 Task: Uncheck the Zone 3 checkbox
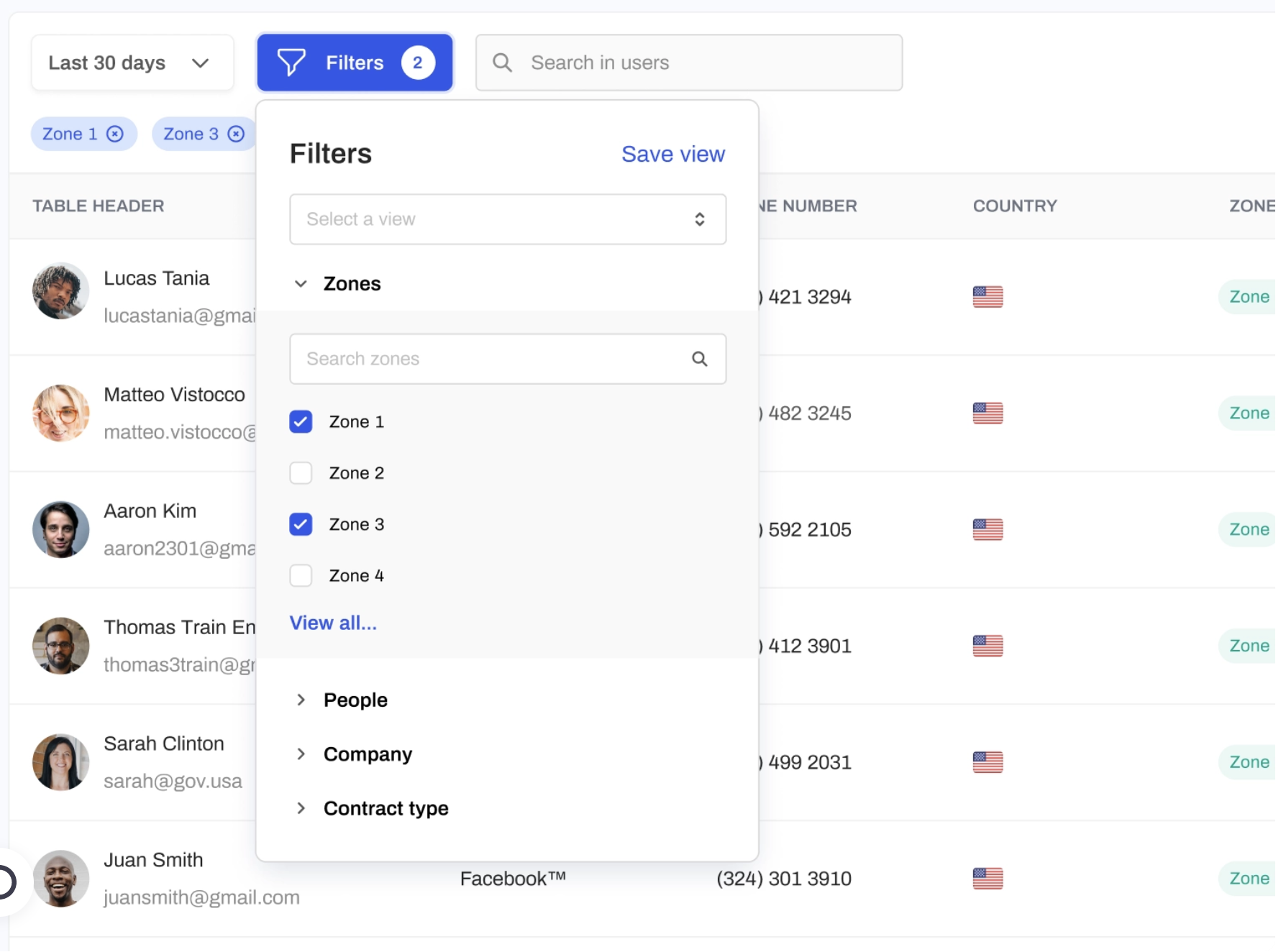301,524
